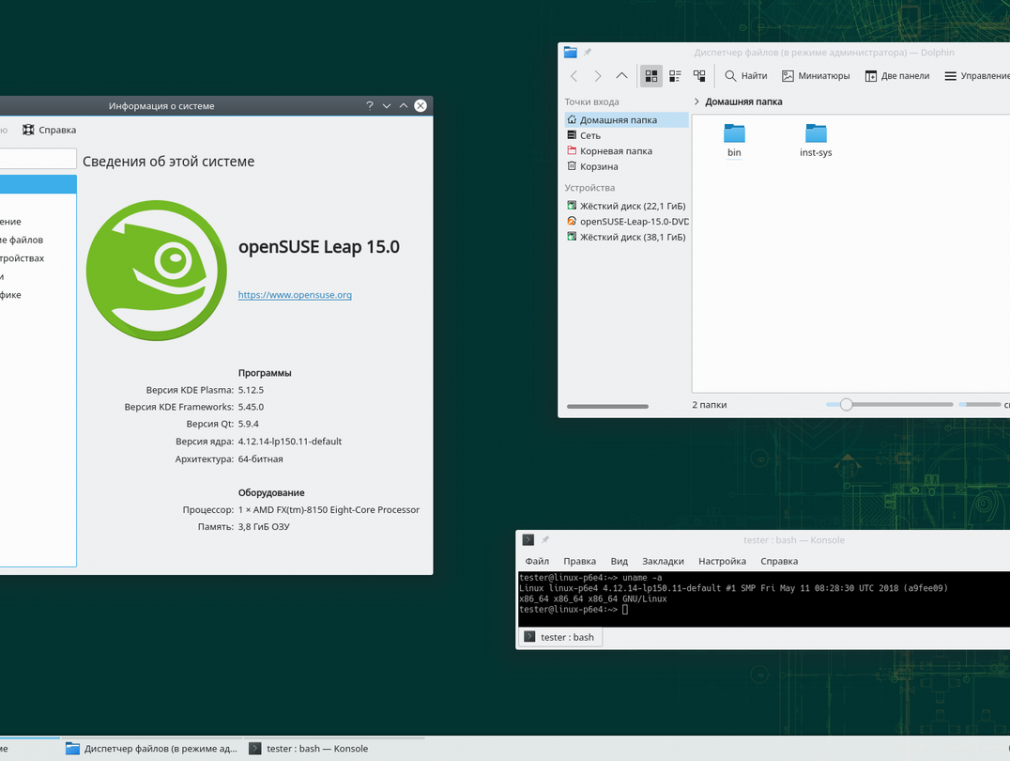Open openSUSE-Leap-15.0-DVD device
This screenshot has width=1010, height=761.
pyautogui.click(x=627, y=222)
